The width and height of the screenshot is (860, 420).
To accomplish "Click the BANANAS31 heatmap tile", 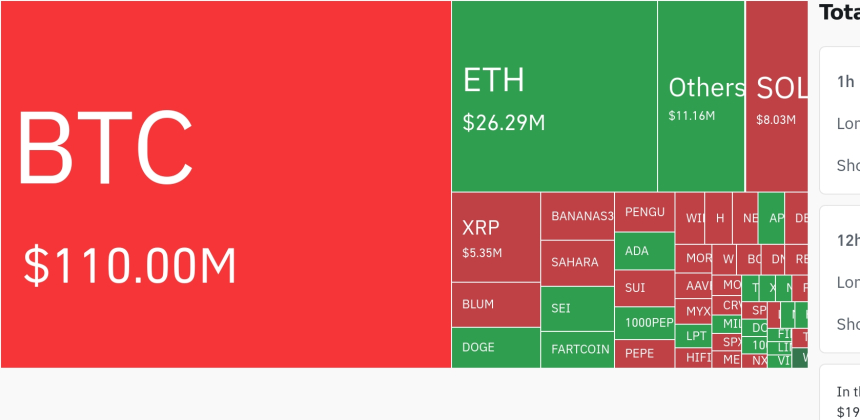I will click(577, 216).
